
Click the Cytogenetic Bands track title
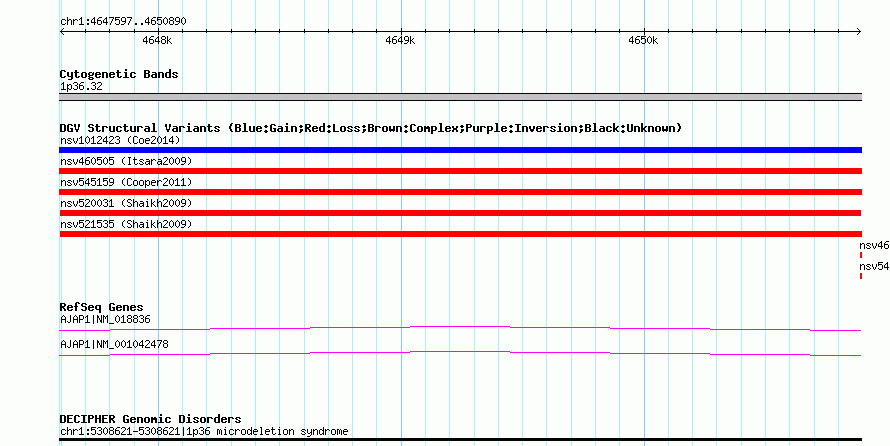tap(119, 74)
